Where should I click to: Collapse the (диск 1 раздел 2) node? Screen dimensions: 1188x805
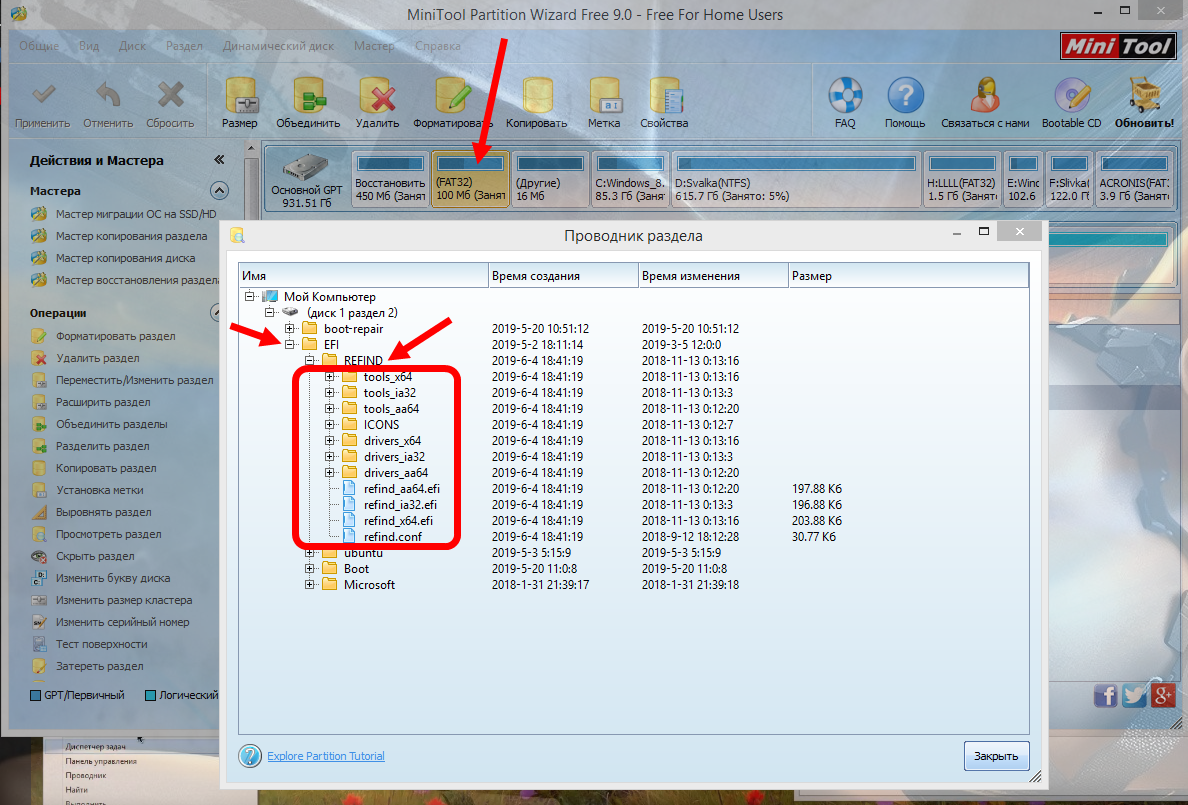pos(269,312)
